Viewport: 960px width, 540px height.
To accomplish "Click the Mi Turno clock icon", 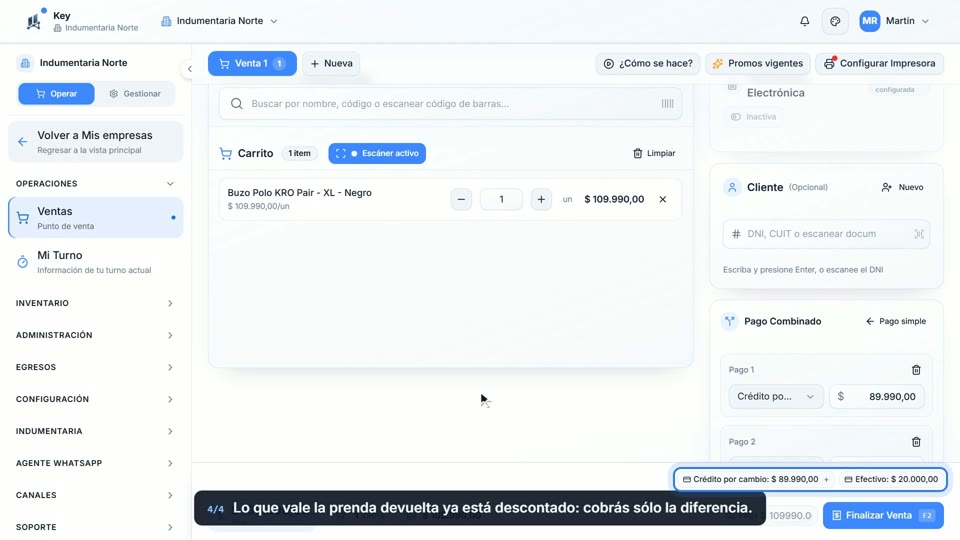I will pos(23,262).
